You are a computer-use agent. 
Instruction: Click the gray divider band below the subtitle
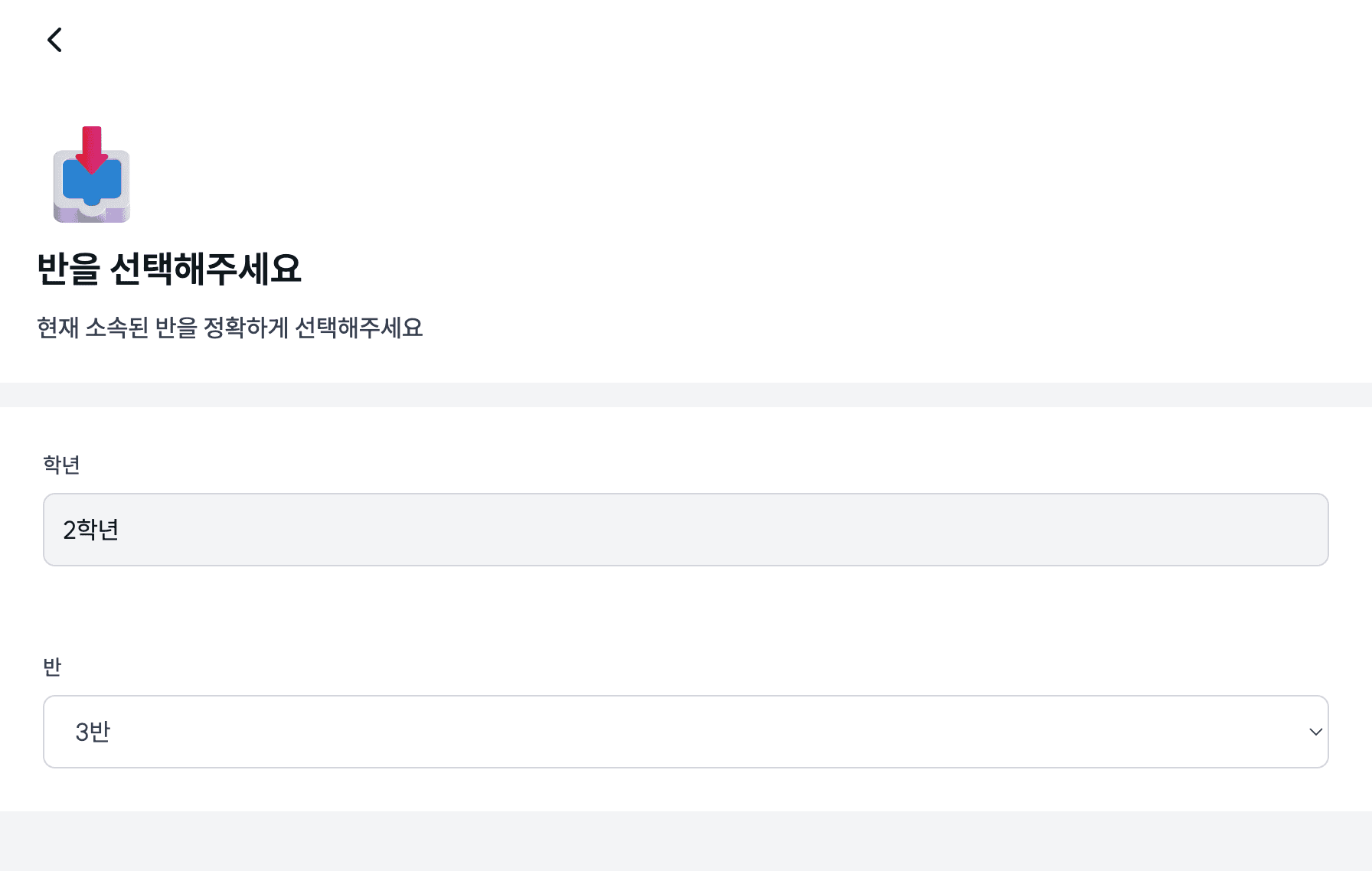click(x=686, y=395)
